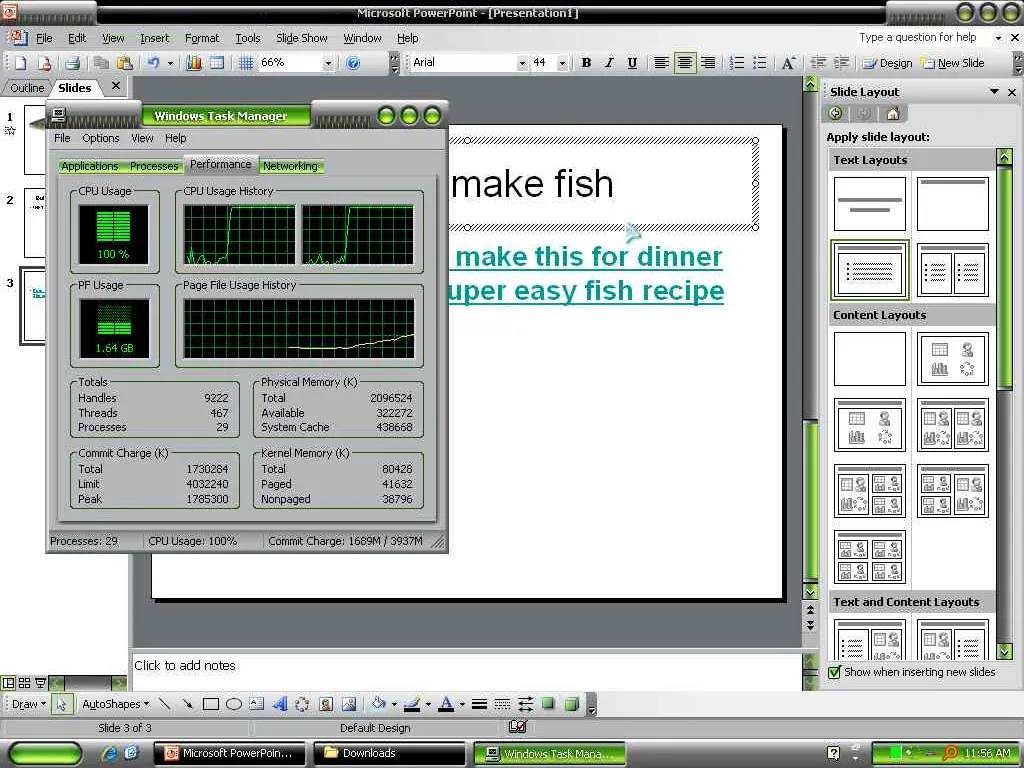Viewport: 1024px width, 768px height.
Task: Apply the Fill Color bucket
Action: coord(379,704)
